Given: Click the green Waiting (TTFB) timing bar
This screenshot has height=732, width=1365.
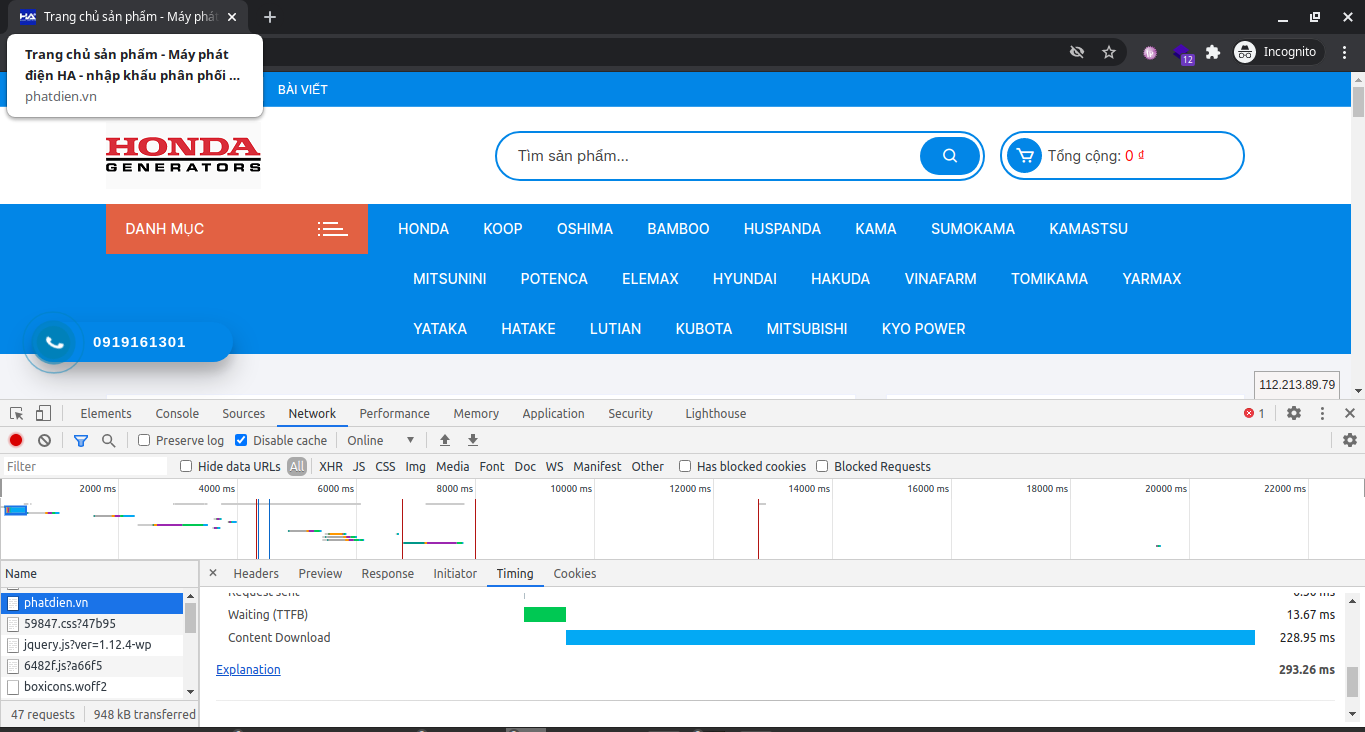Looking at the screenshot, I should pos(545,614).
